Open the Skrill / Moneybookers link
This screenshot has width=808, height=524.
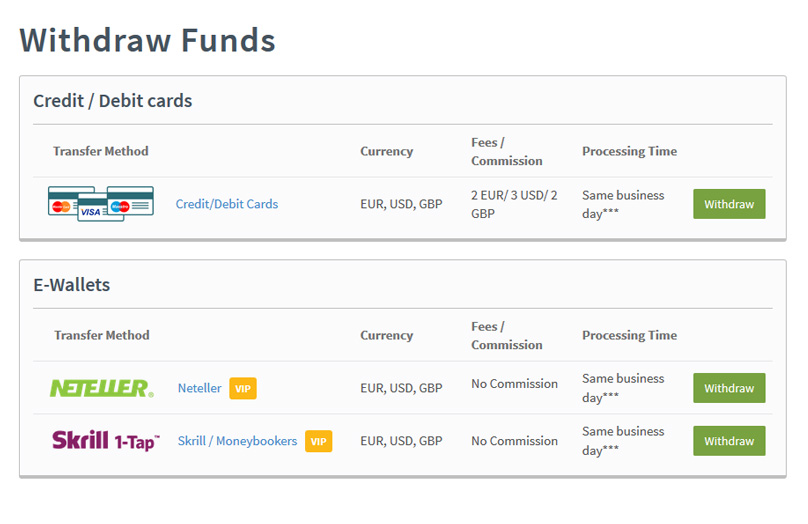(x=237, y=441)
